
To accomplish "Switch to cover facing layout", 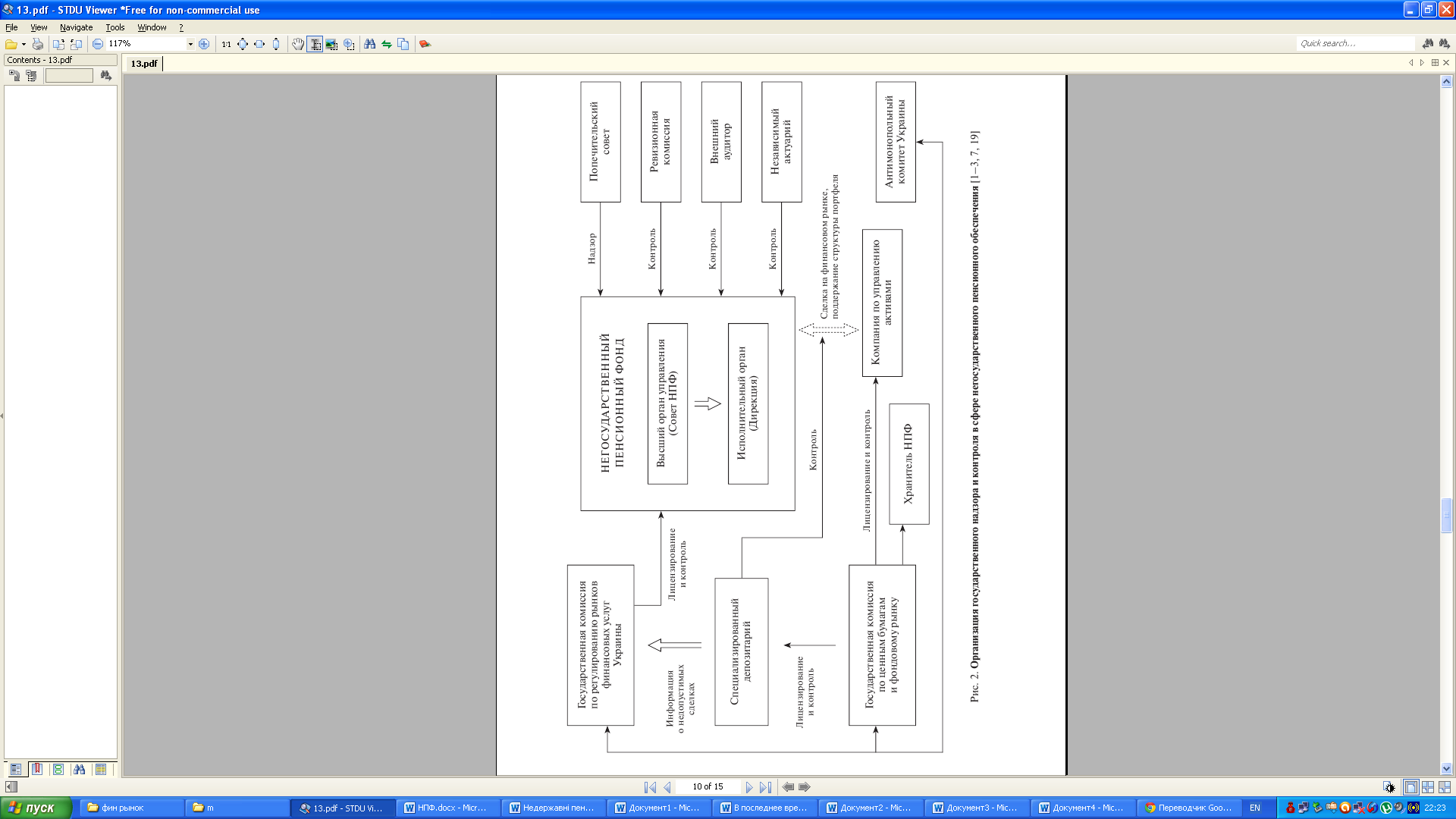I will point(1445,787).
